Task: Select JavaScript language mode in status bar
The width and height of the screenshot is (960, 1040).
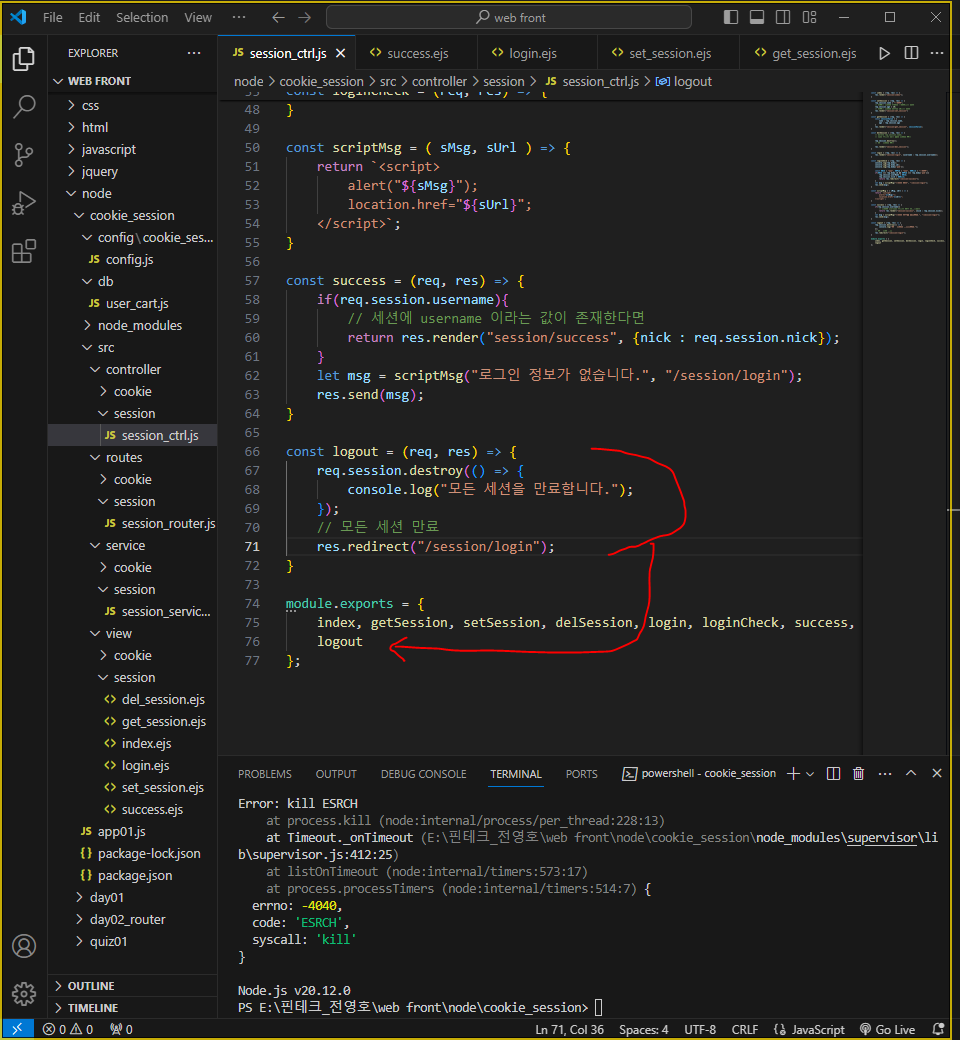Action: coord(809,1029)
